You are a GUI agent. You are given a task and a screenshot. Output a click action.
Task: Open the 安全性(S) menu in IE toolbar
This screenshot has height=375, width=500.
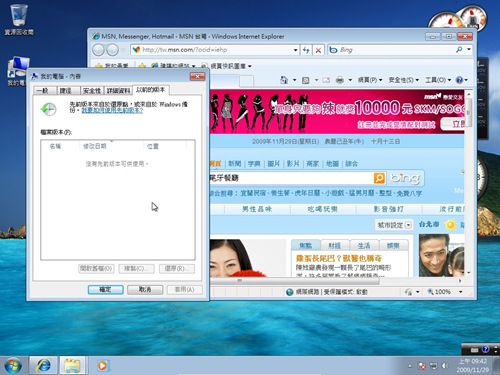tap(403, 80)
